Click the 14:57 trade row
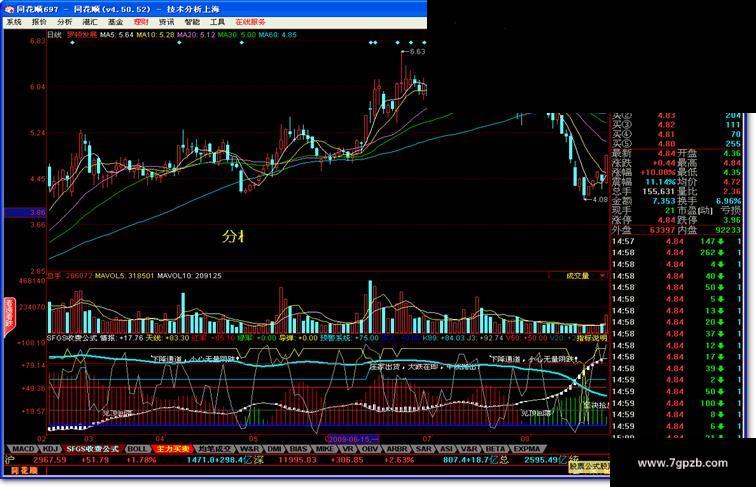Image resolution: width=756 pixels, height=487 pixels. [x=676, y=241]
